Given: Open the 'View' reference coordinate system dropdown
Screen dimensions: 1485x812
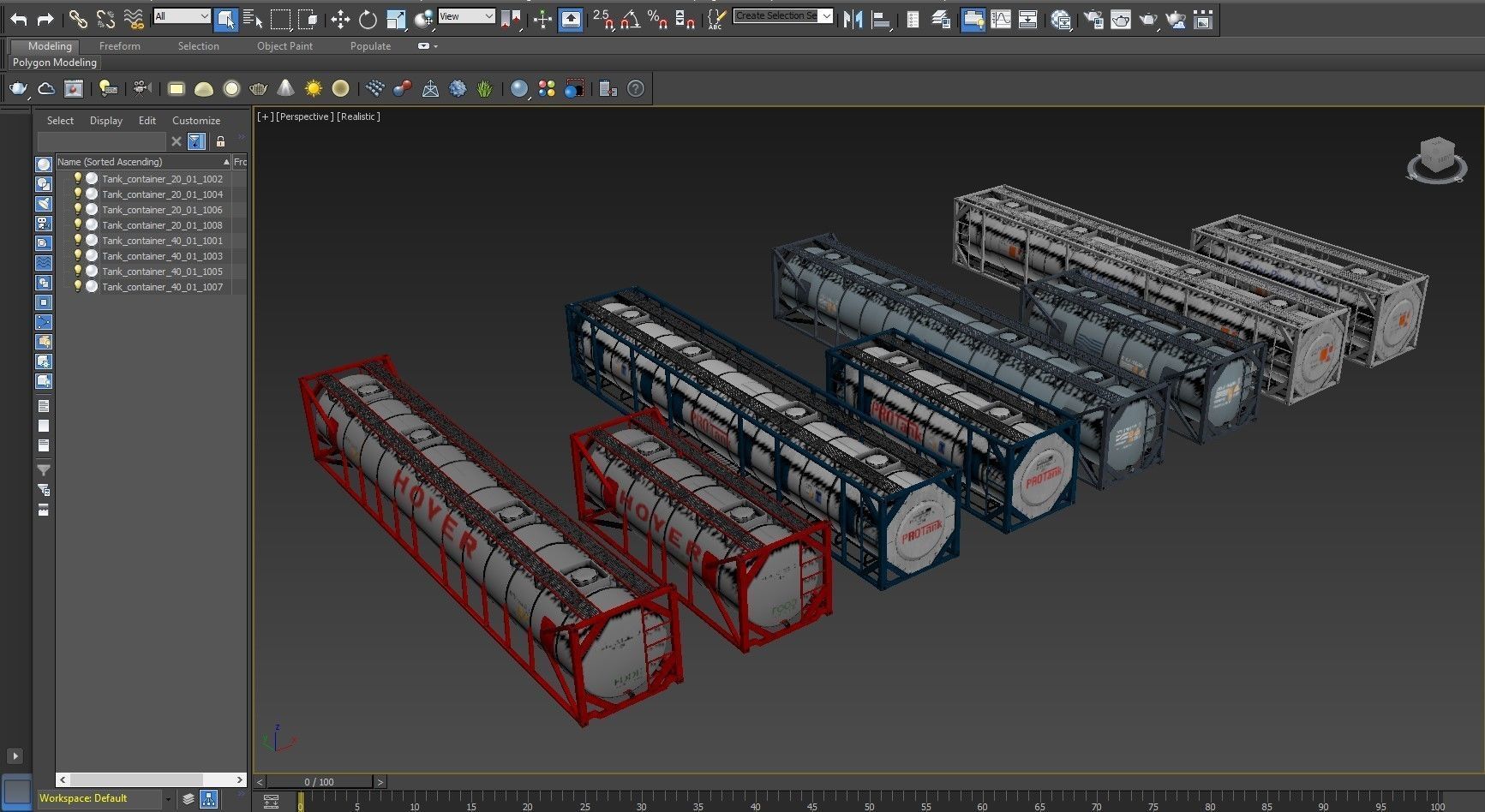Looking at the screenshot, I should (x=466, y=16).
